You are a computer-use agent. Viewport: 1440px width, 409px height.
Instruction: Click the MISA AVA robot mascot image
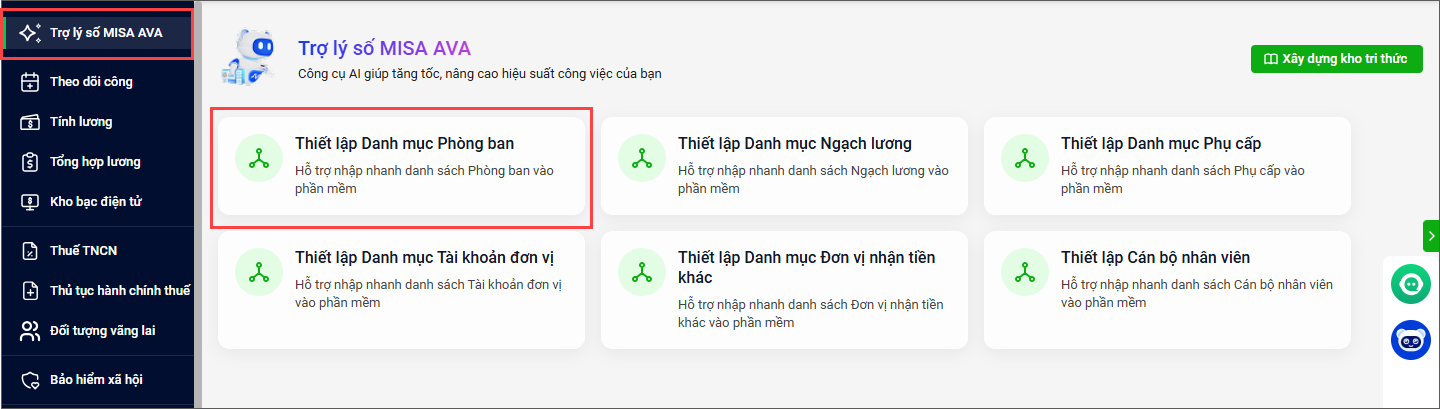click(x=246, y=61)
